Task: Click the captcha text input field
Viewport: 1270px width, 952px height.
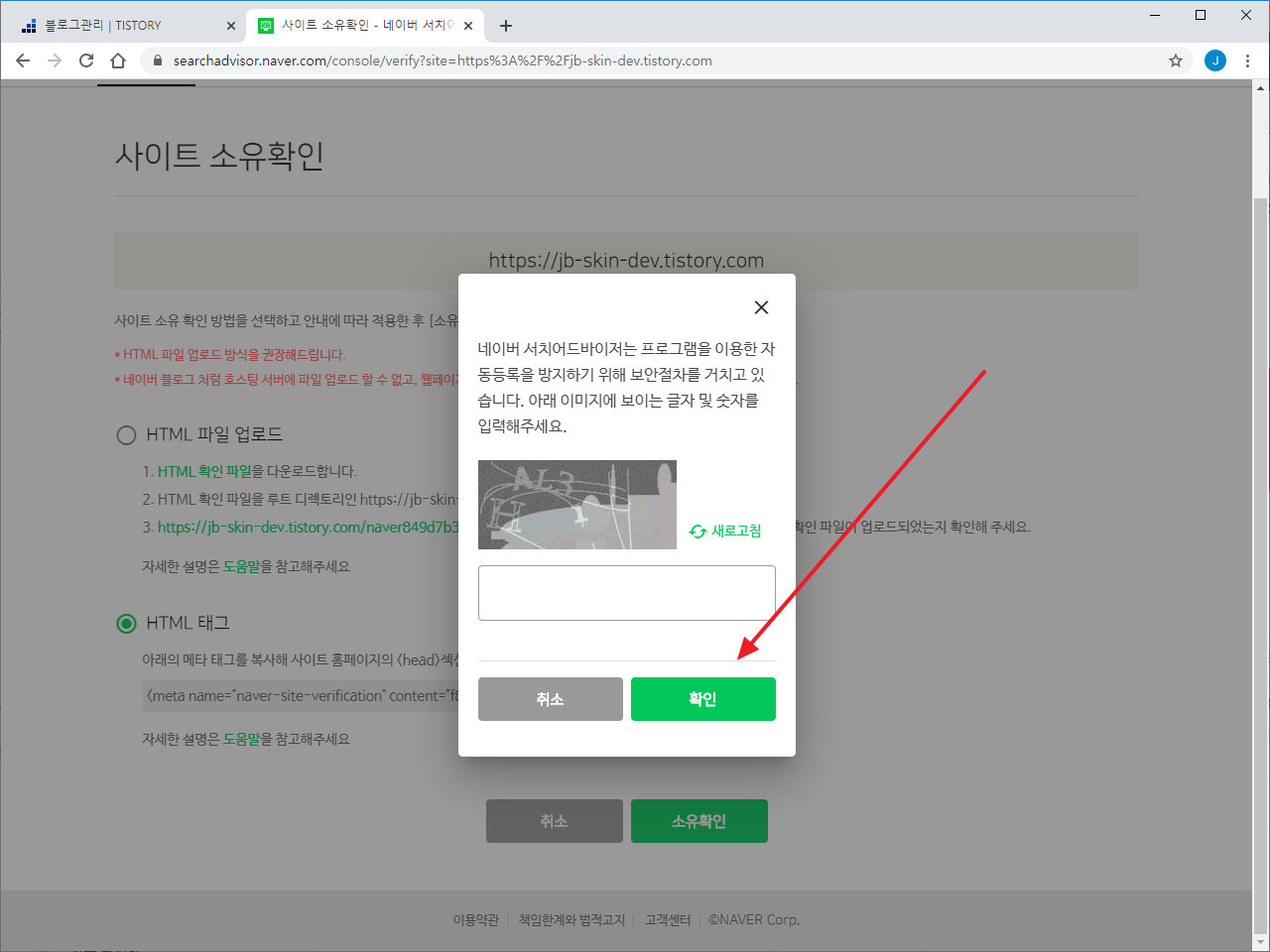Action: coord(627,593)
